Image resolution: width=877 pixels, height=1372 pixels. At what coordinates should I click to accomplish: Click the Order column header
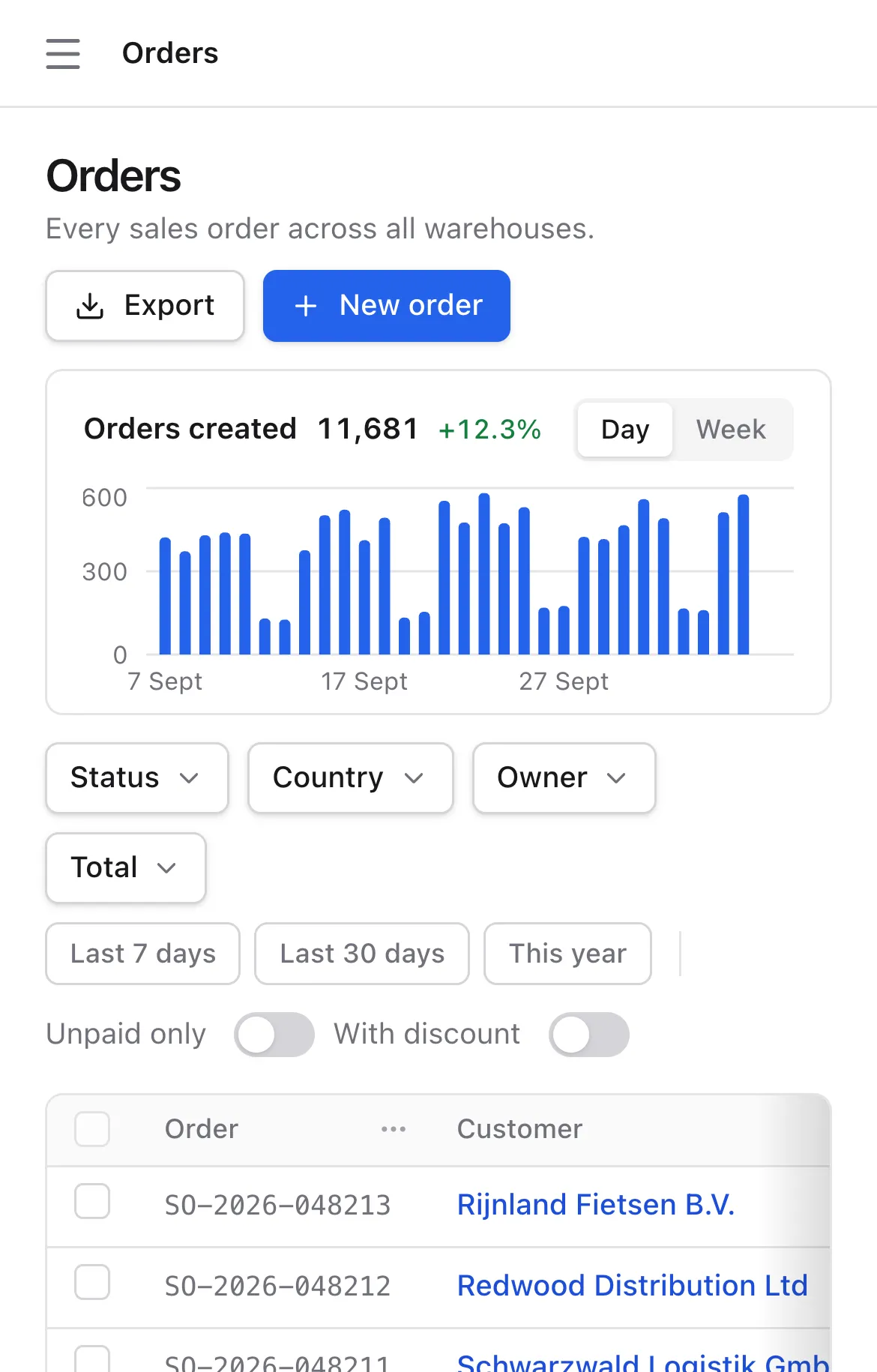coord(202,1129)
